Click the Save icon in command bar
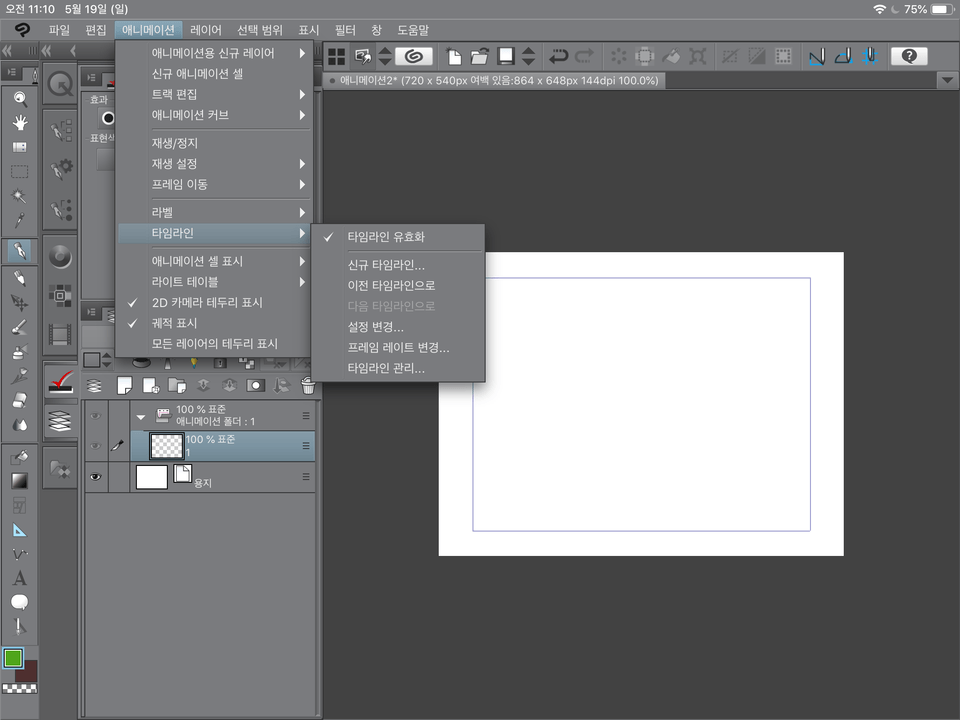This screenshot has height=720, width=960. click(507, 57)
